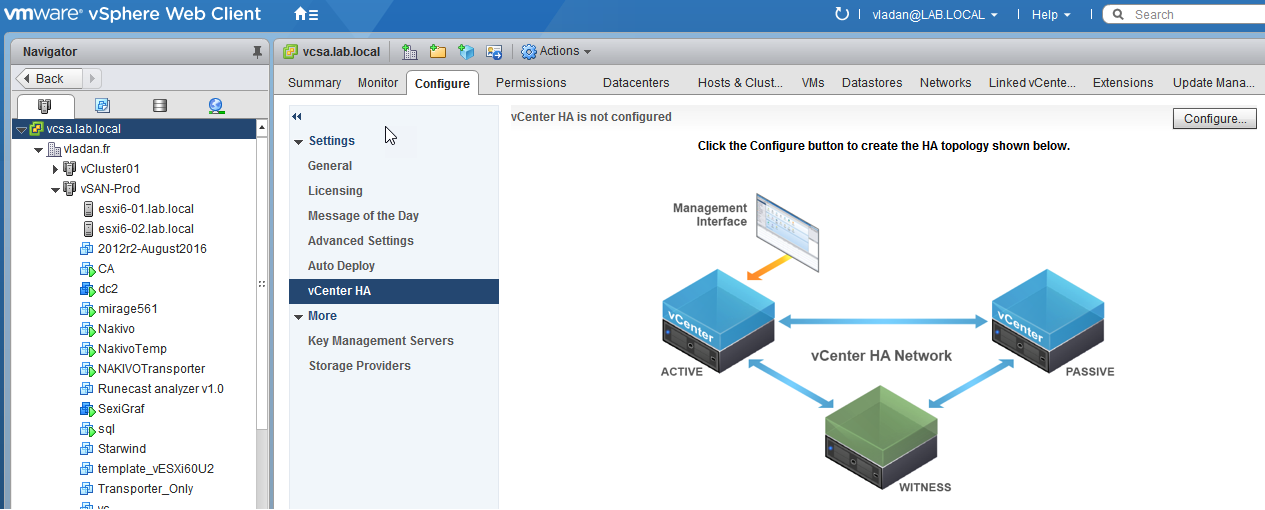Pin the Navigator panel
This screenshot has width=1265, height=510.
[x=257, y=52]
